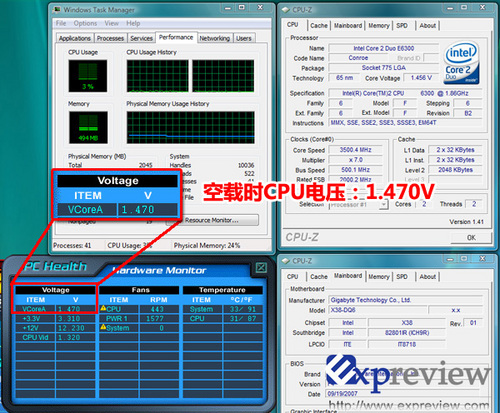Open the Help menu in Task Manager
This screenshot has width=500, height=413.
(133, 23)
